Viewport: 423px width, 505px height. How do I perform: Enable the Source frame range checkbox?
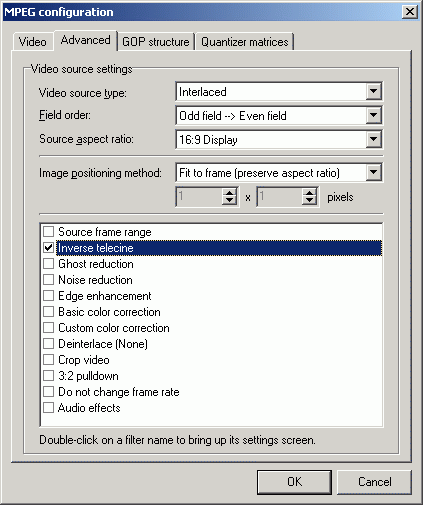click(49, 232)
